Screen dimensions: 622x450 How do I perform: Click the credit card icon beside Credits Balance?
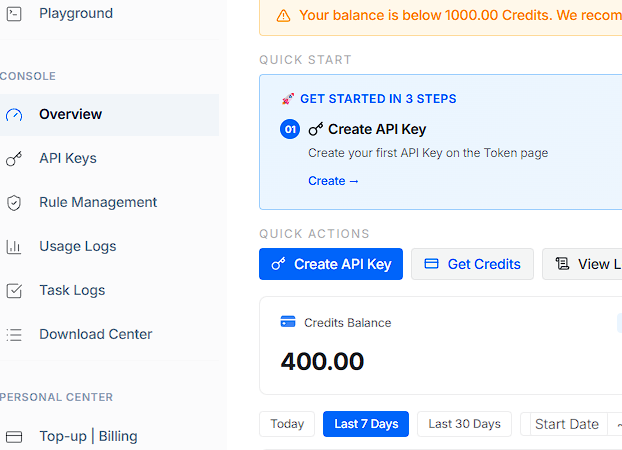click(x=288, y=321)
